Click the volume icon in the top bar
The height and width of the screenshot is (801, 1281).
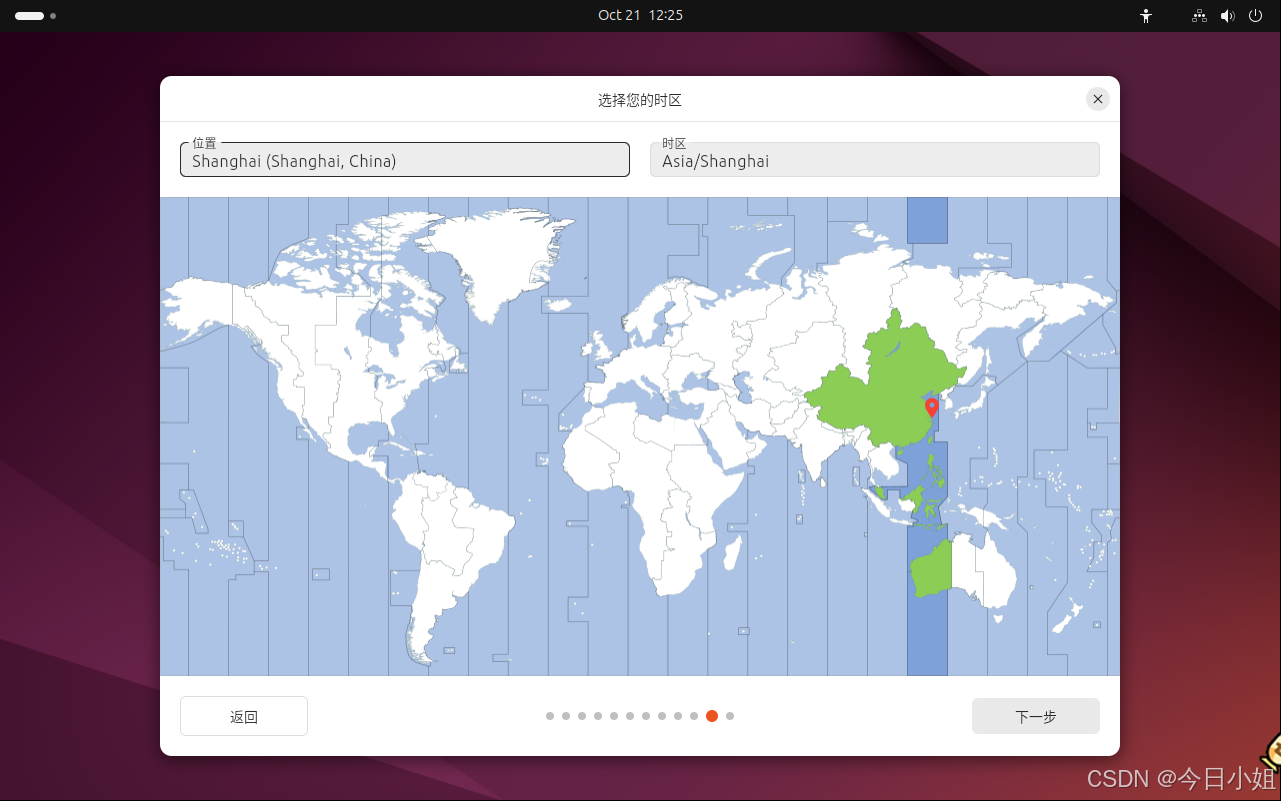point(1227,16)
